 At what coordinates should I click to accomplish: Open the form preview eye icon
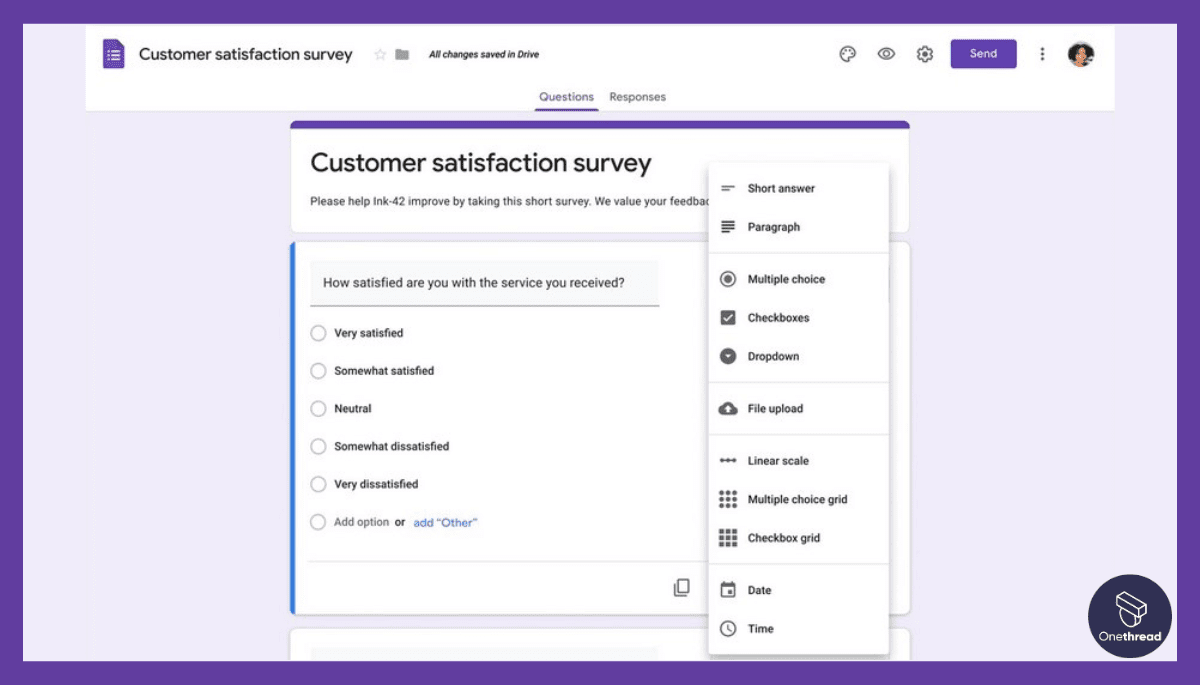tap(886, 54)
